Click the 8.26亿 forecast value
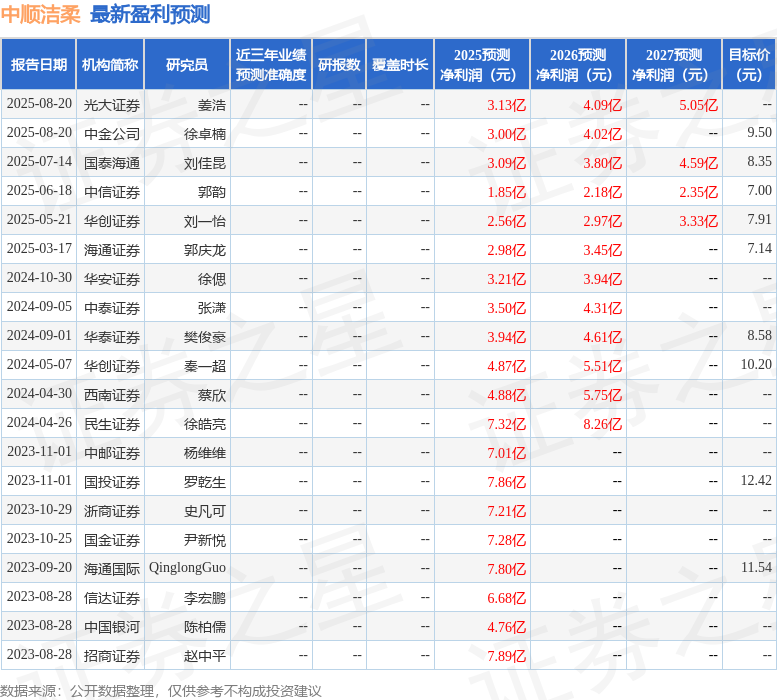Screen dimensions: 777x700 603,424
